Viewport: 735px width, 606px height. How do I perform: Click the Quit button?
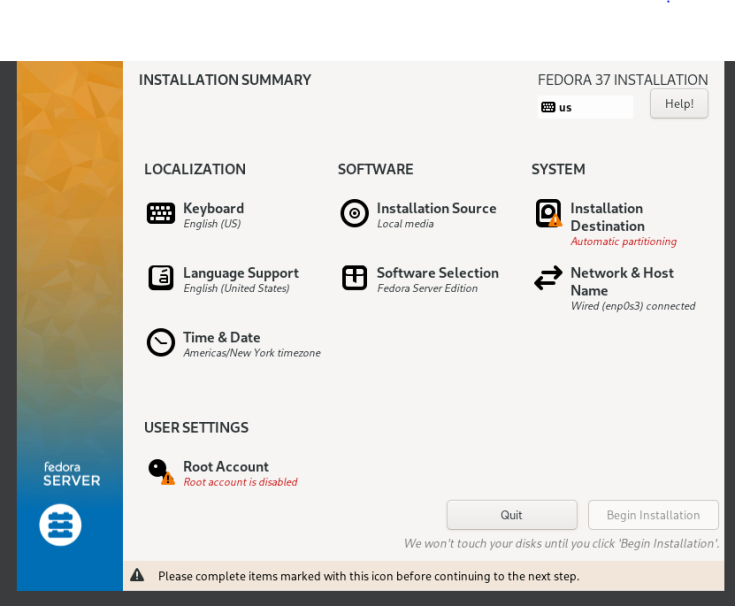[511, 515]
